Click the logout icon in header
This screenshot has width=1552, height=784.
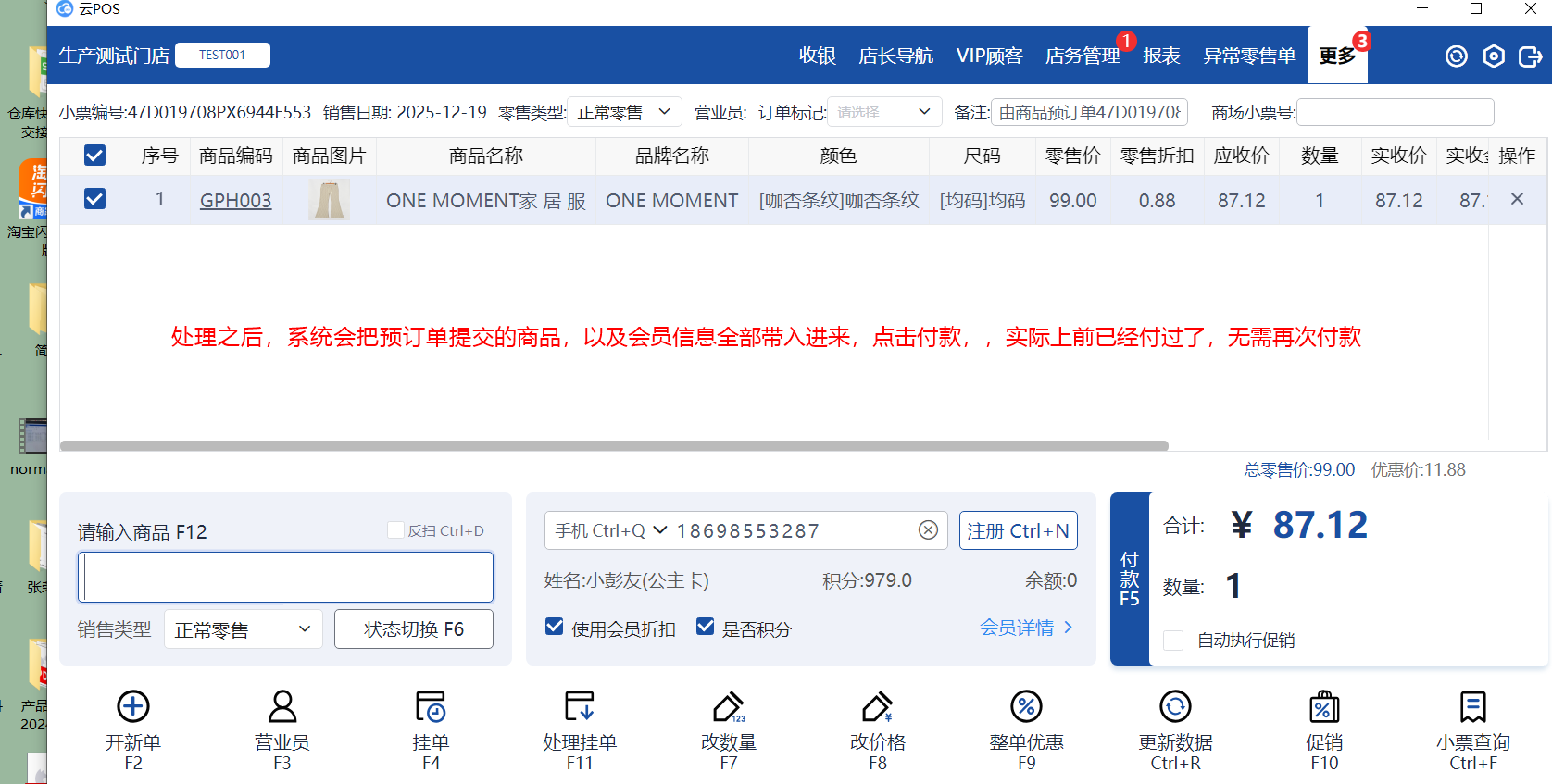[x=1530, y=56]
